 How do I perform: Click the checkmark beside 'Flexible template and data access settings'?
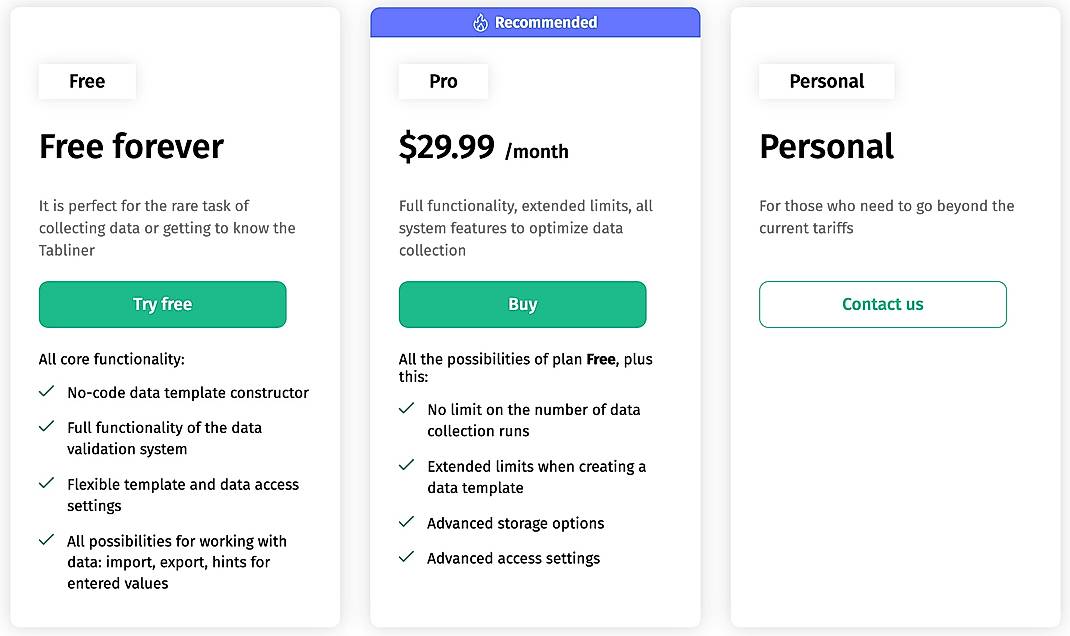pos(46,483)
